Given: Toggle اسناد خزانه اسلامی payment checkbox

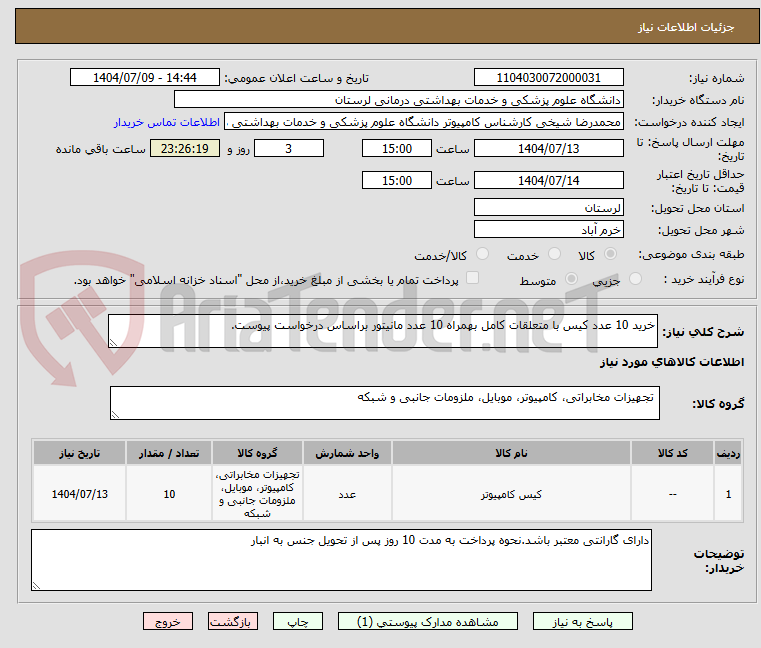Looking at the screenshot, I should click(x=472, y=278).
